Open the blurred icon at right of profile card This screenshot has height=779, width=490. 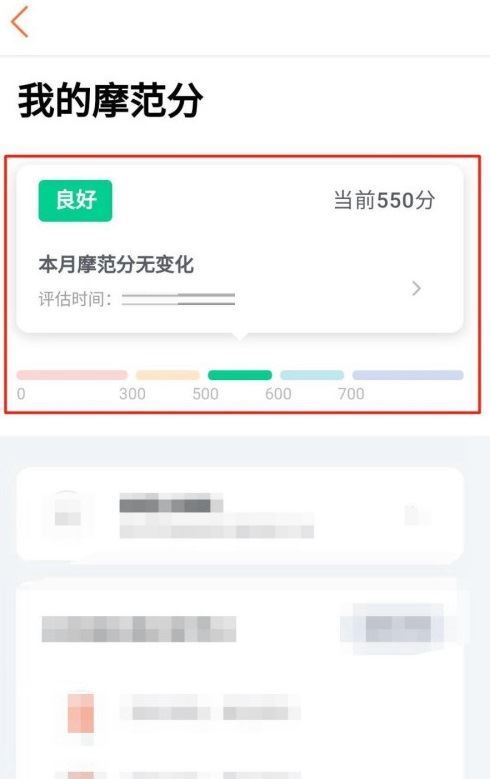(x=417, y=515)
